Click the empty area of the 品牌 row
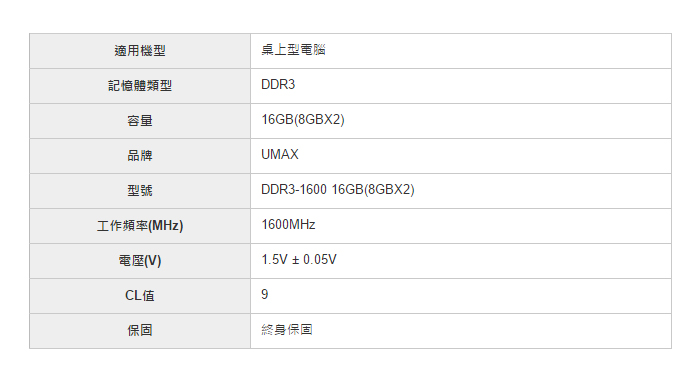Viewport: 700px width, 374px height. tap(484, 156)
